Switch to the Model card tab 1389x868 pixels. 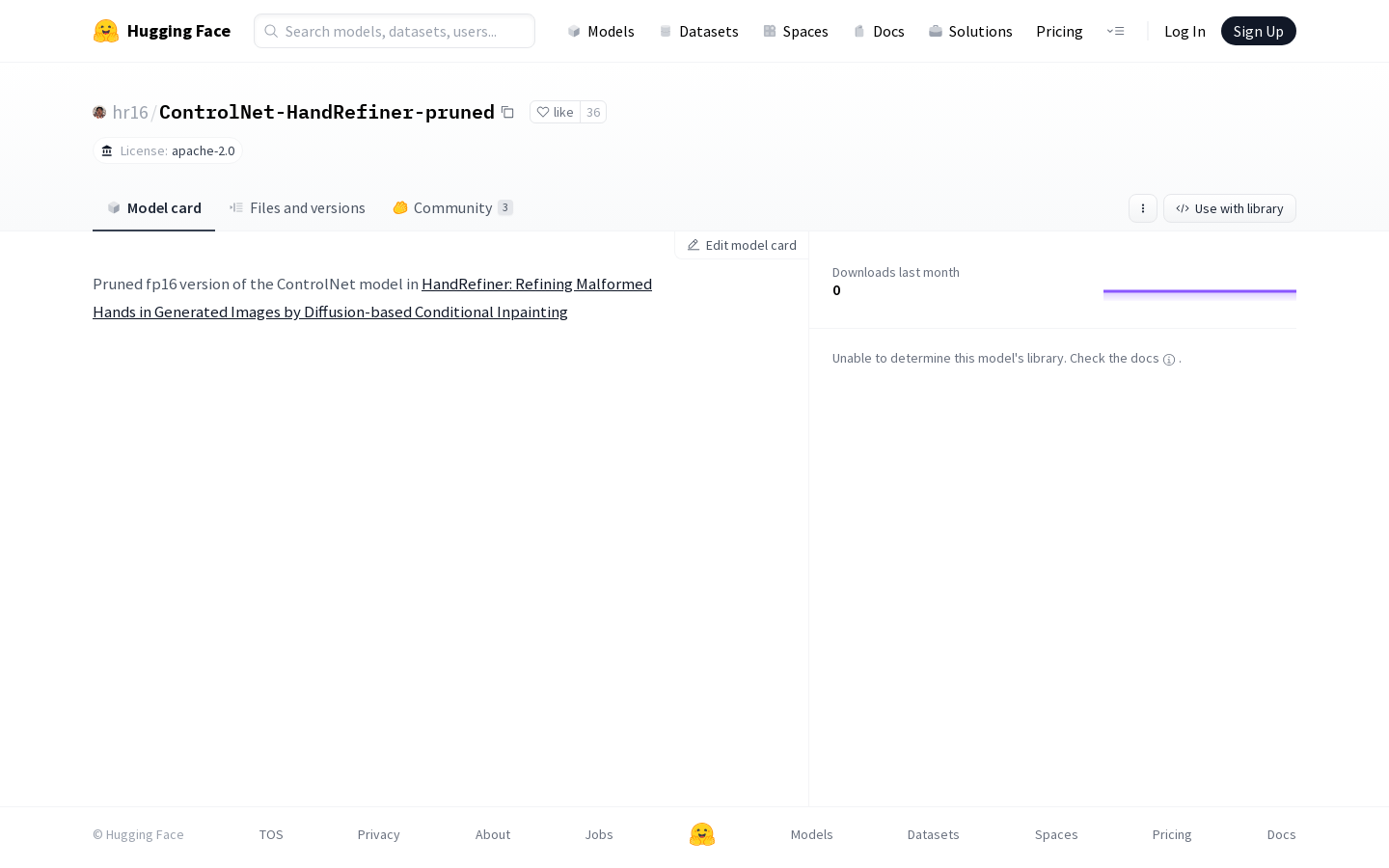click(154, 208)
